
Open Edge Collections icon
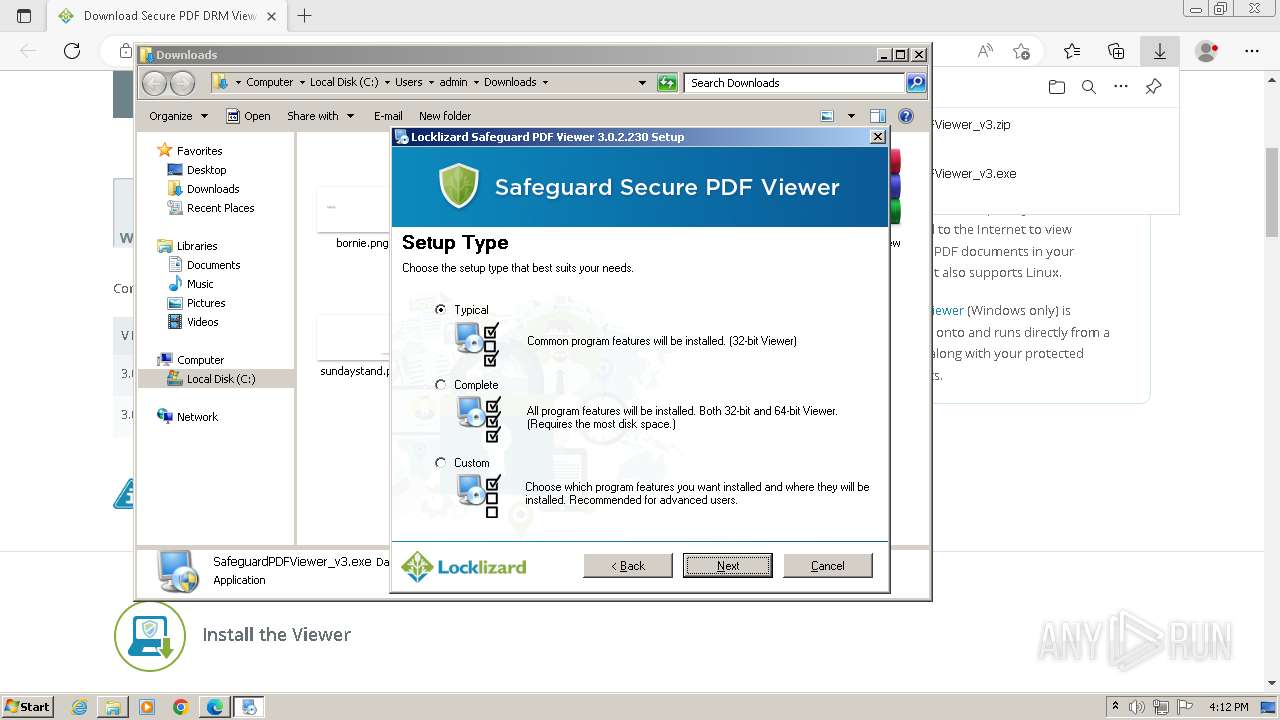[x=1116, y=51]
